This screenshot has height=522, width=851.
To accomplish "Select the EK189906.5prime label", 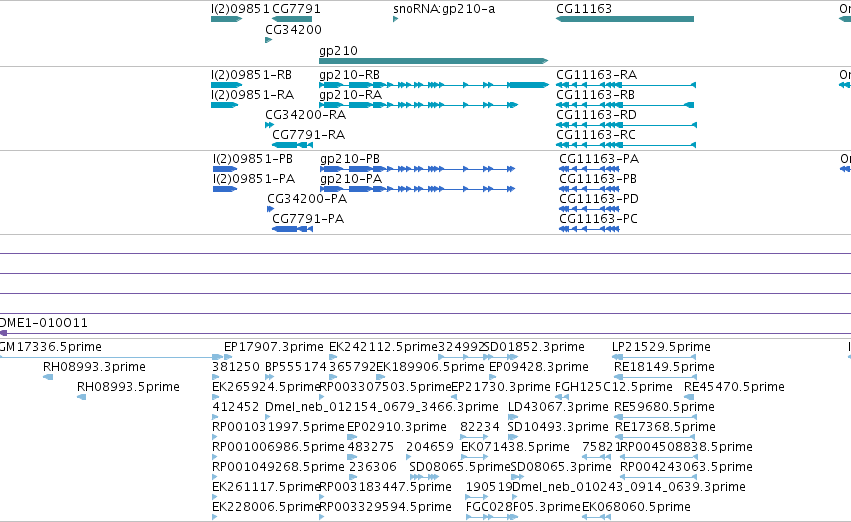I will tap(430, 367).
